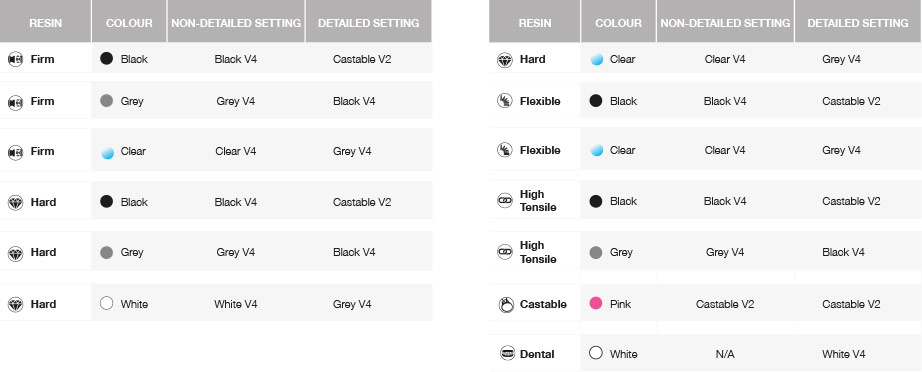Click the Firm resin icon beside Black
This screenshot has height=372, width=922.
pyautogui.click(x=15, y=59)
